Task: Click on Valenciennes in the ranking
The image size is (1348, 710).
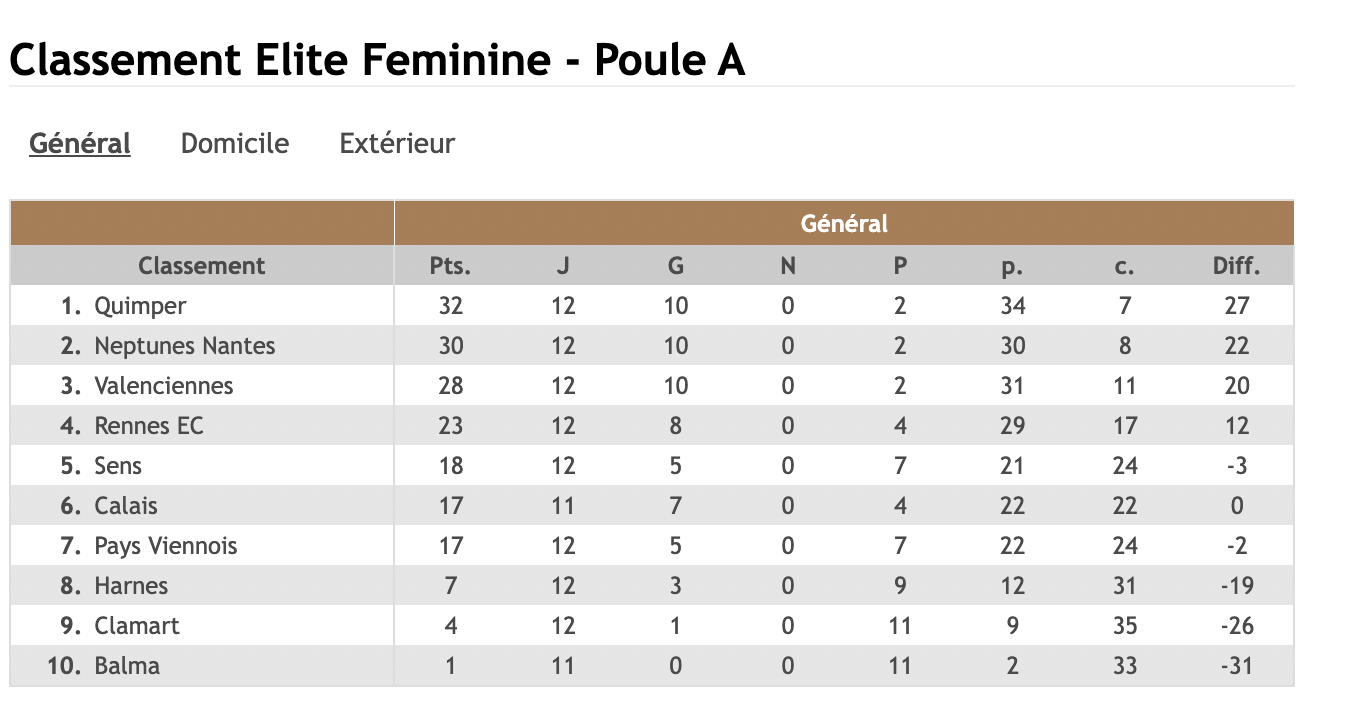Action: [163, 386]
